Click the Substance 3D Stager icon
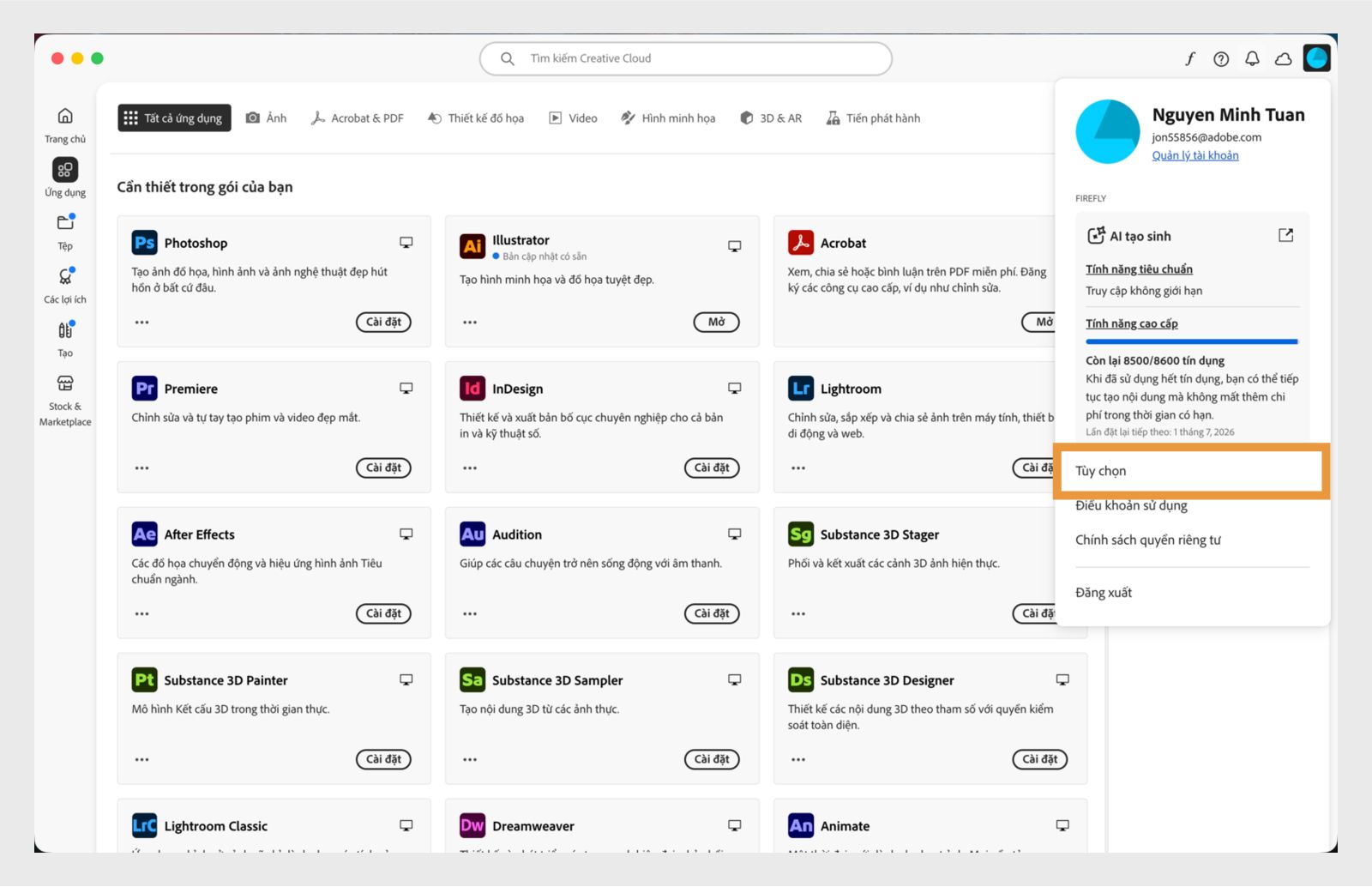1372x887 pixels. (x=801, y=534)
